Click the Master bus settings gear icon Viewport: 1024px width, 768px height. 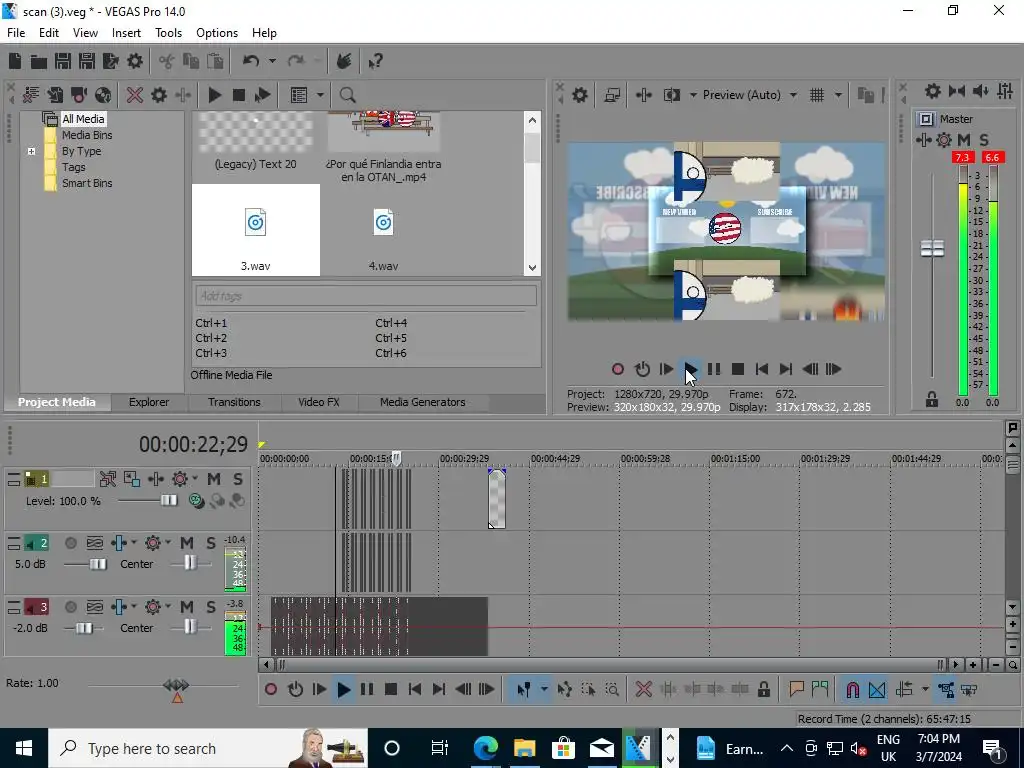(x=944, y=140)
